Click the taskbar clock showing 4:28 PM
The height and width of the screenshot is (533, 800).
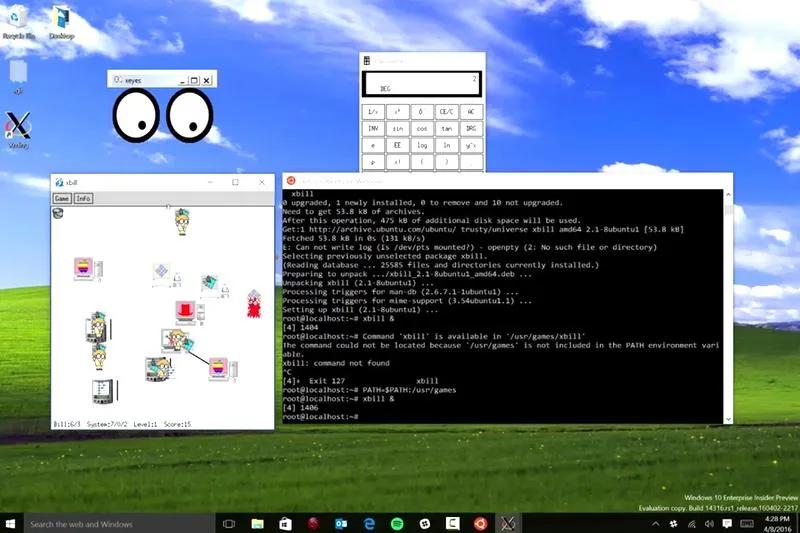pyautogui.click(x=777, y=524)
